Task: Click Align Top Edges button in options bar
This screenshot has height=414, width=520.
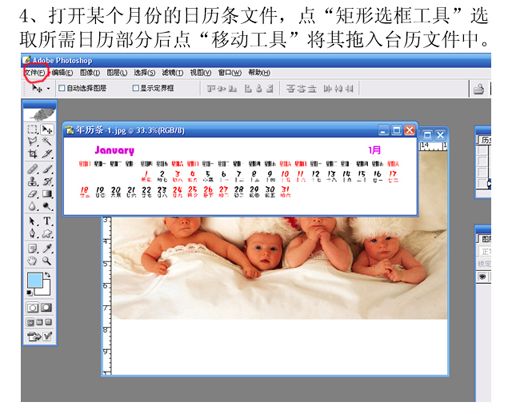Action: (211, 89)
